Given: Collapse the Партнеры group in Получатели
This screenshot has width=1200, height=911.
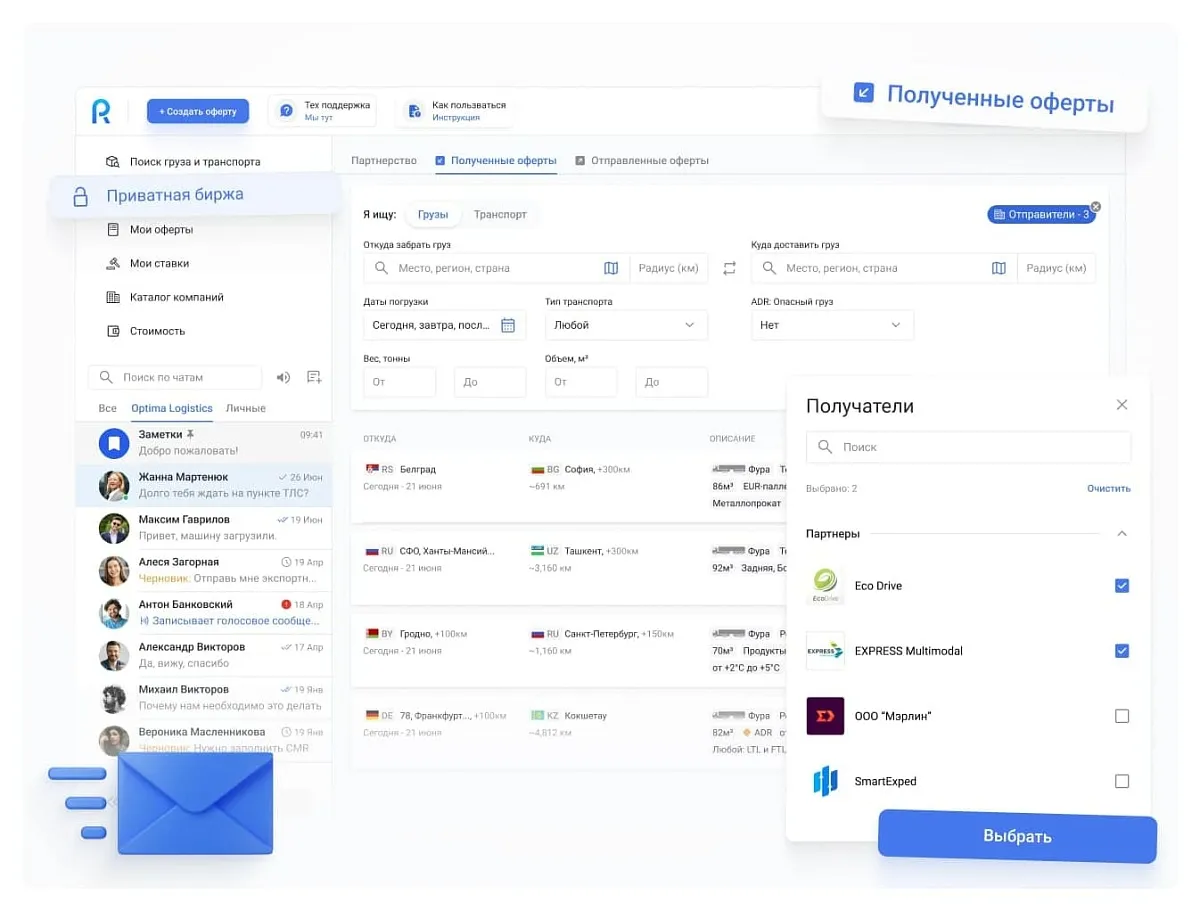Looking at the screenshot, I should coord(1121,534).
